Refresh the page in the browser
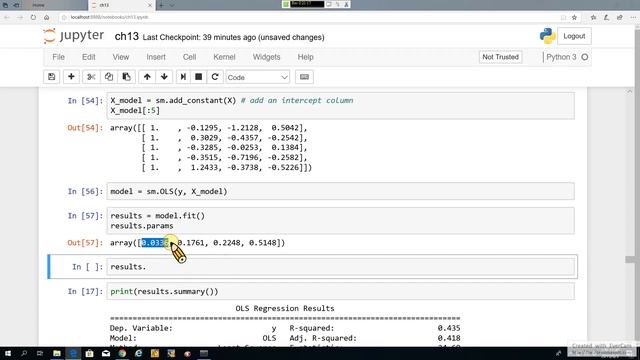The height and width of the screenshot is (360, 640). coord(33,17)
